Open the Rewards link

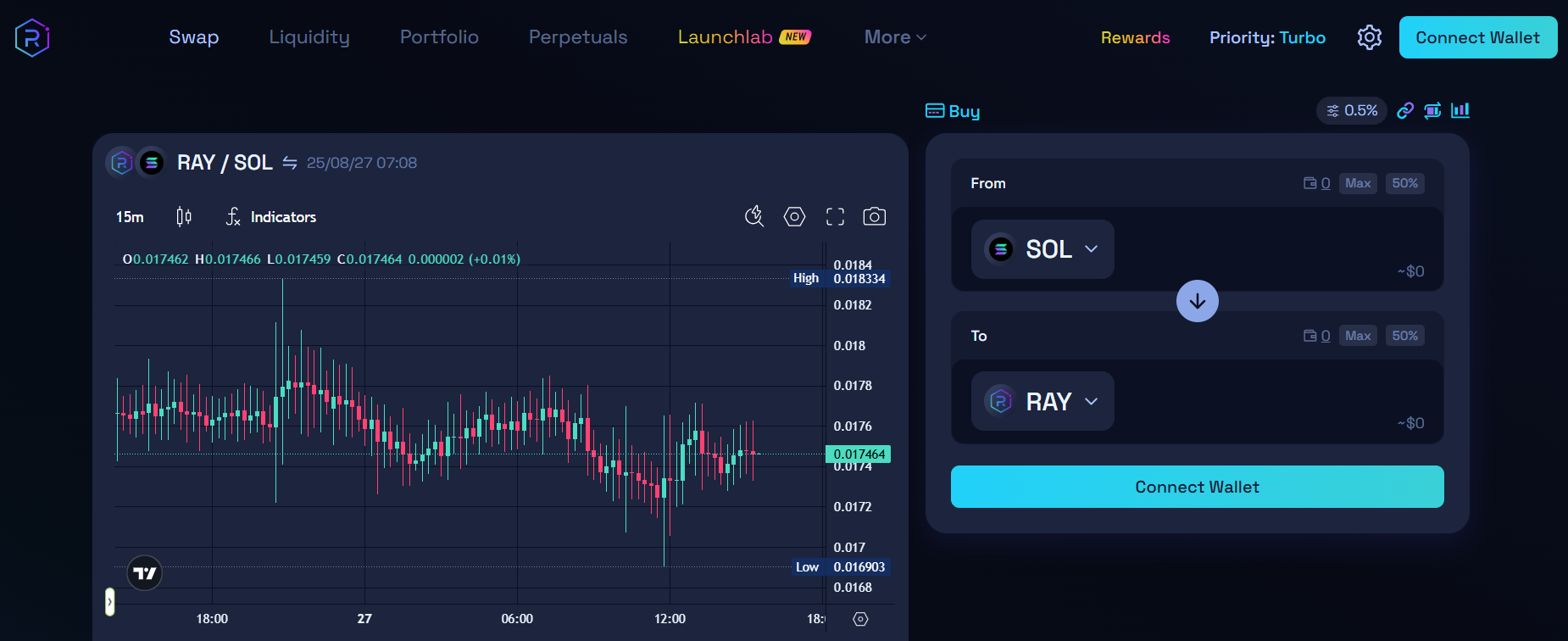[x=1135, y=37]
